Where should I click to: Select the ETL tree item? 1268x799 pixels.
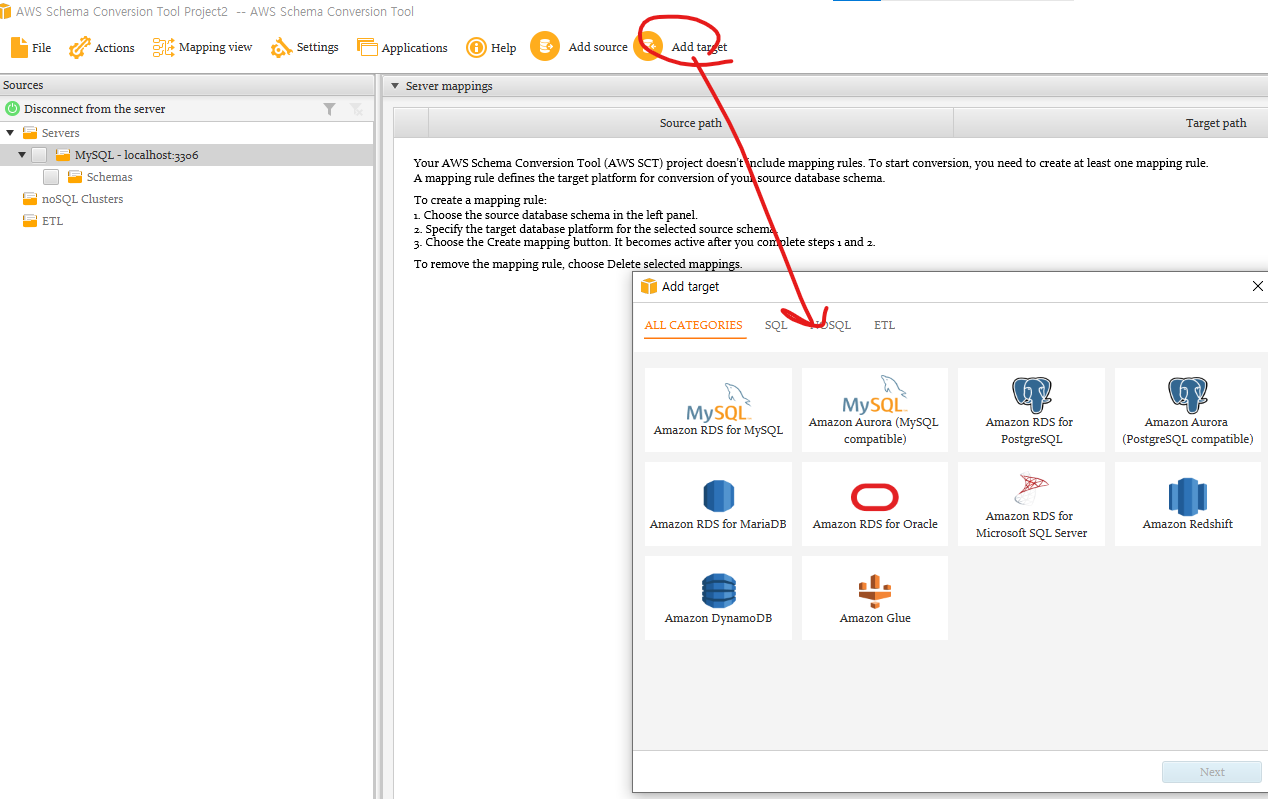tap(52, 221)
